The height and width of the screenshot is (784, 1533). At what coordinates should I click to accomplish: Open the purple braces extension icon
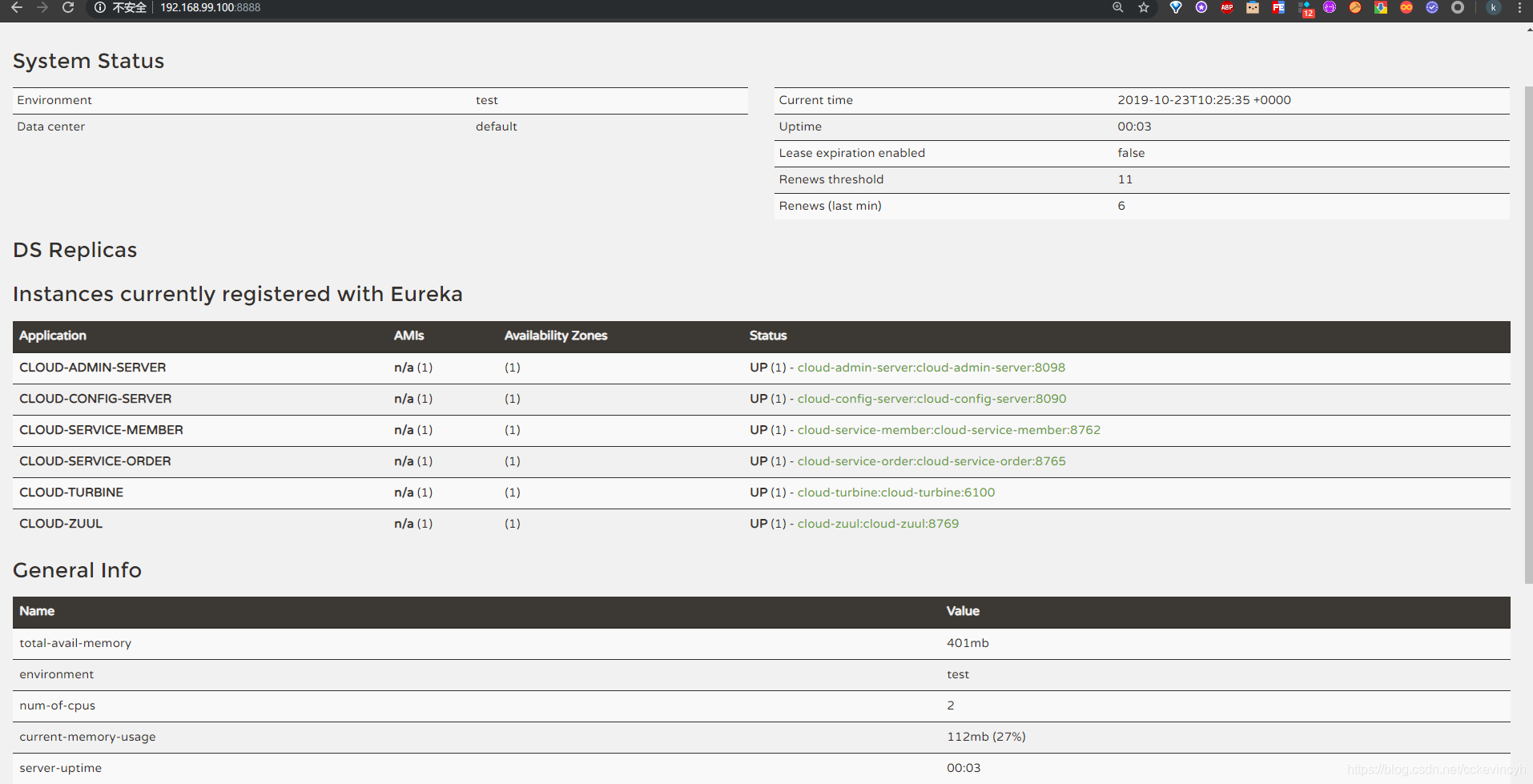(x=1330, y=7)
